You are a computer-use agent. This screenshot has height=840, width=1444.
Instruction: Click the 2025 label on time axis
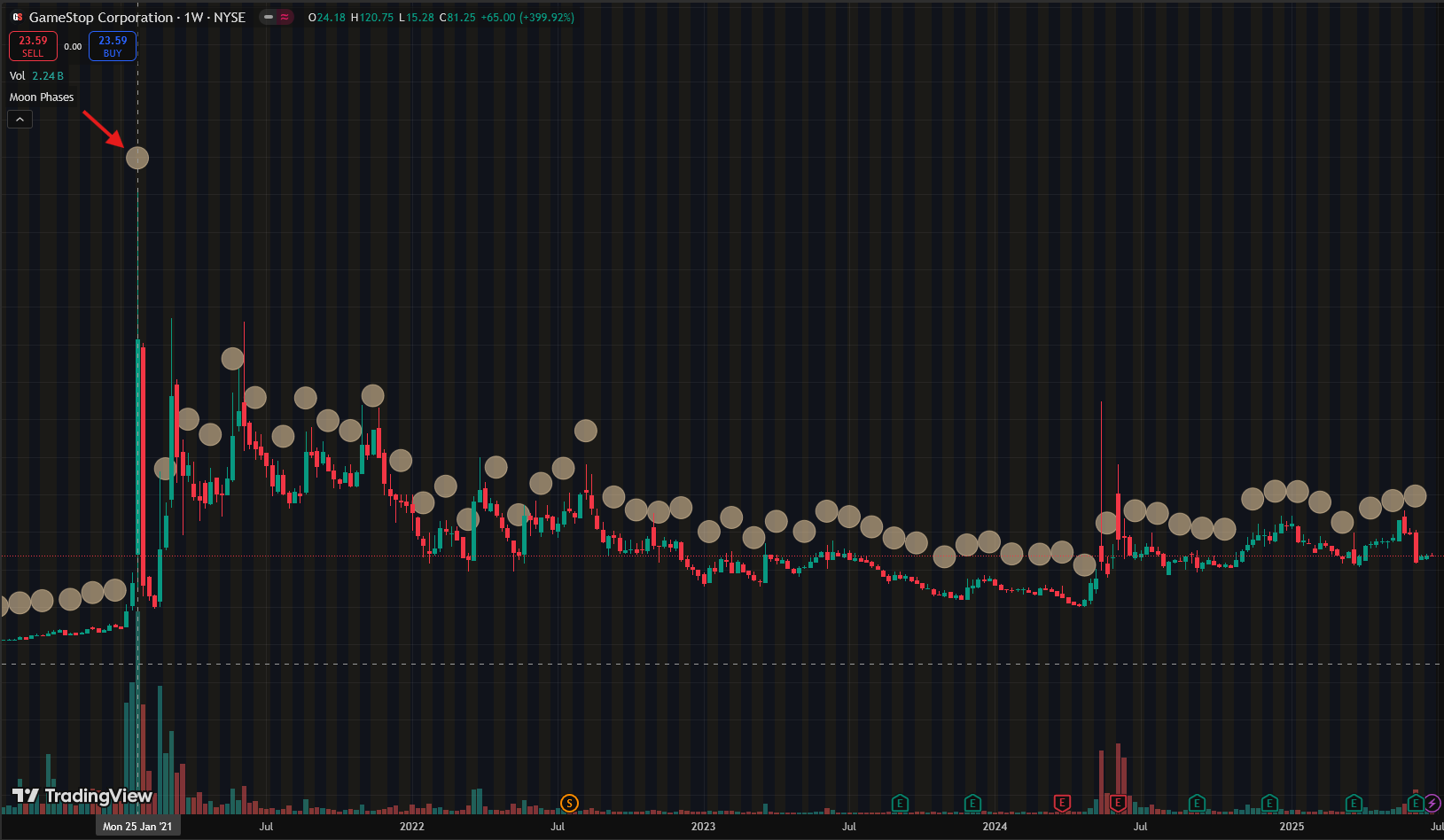tap(1292, 827)
